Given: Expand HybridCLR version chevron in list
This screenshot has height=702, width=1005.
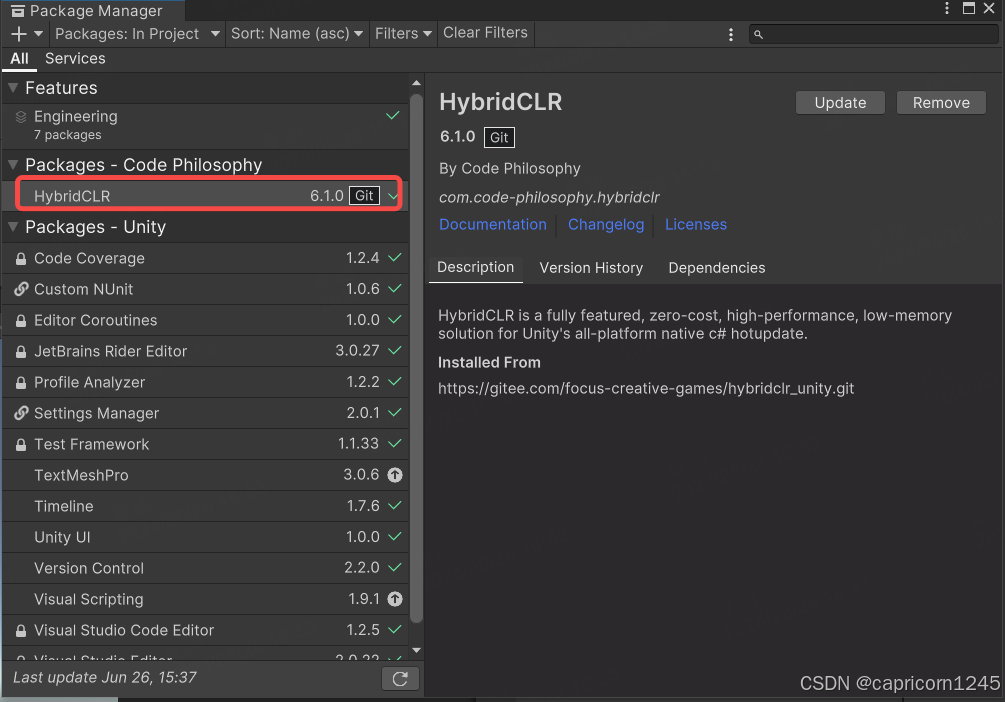Looking at the screenshot, I should [393, 195].
